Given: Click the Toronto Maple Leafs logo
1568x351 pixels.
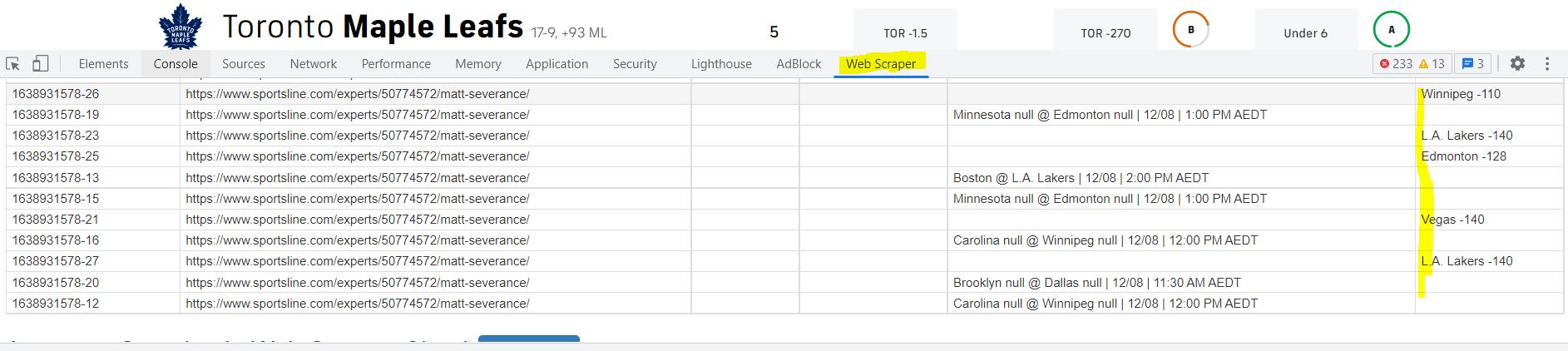Looking at the screenshot, I should click(x=181, y=27).
